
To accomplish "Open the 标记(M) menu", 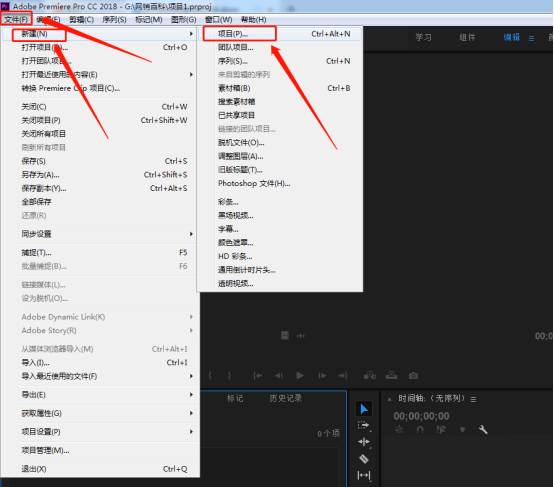I will tap(148, 19).
